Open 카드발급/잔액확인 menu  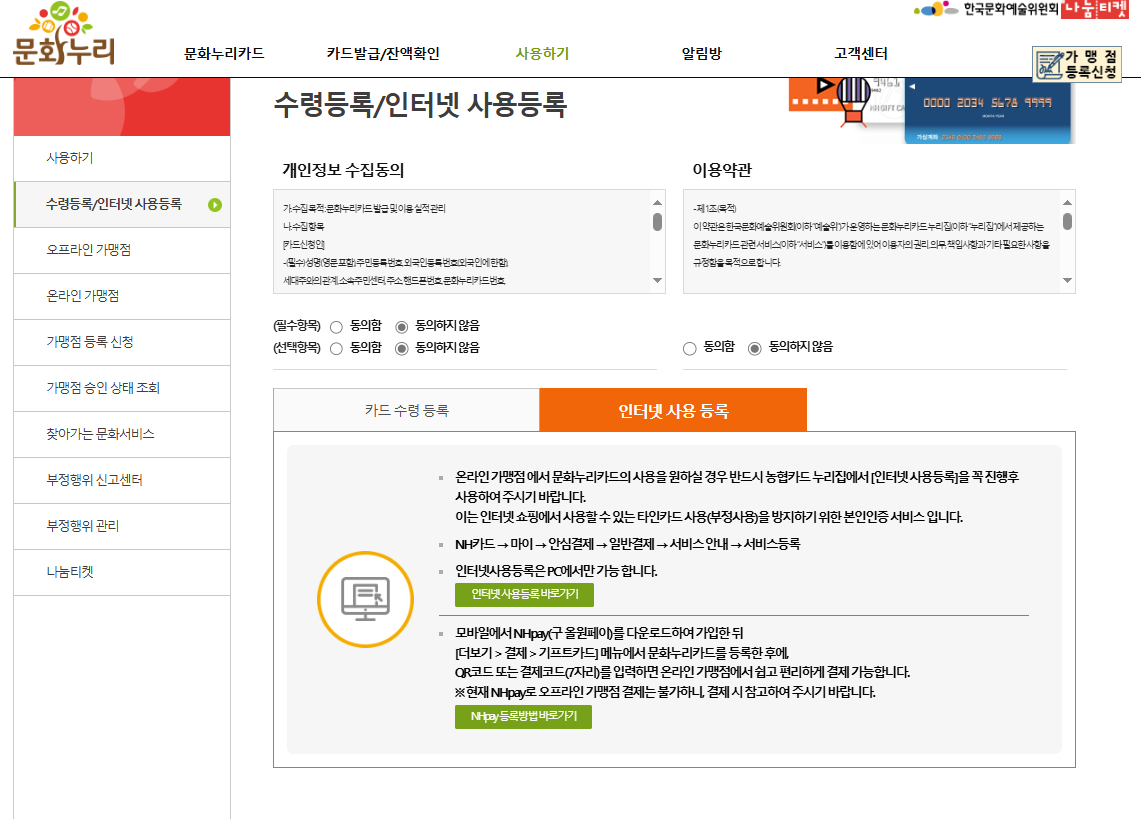pos(382,54)
